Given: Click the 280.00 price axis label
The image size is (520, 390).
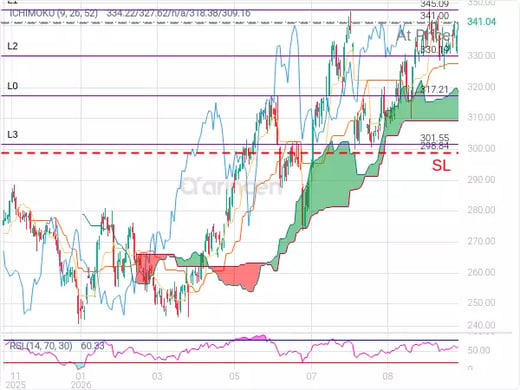Looking at the screenshot, I should tap(481, 210).
